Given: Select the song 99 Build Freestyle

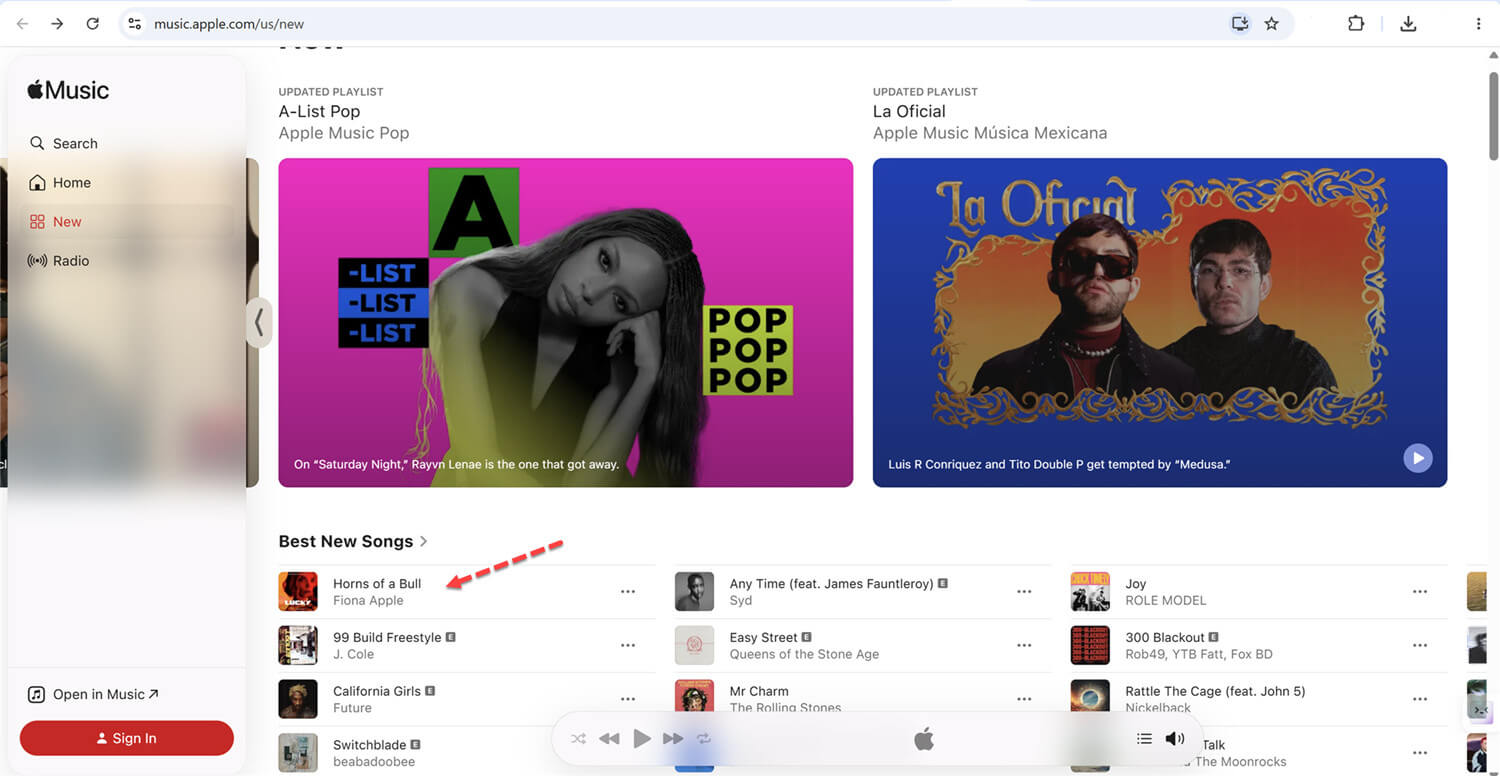Looking at the screenshot, I should coord(387,637).
